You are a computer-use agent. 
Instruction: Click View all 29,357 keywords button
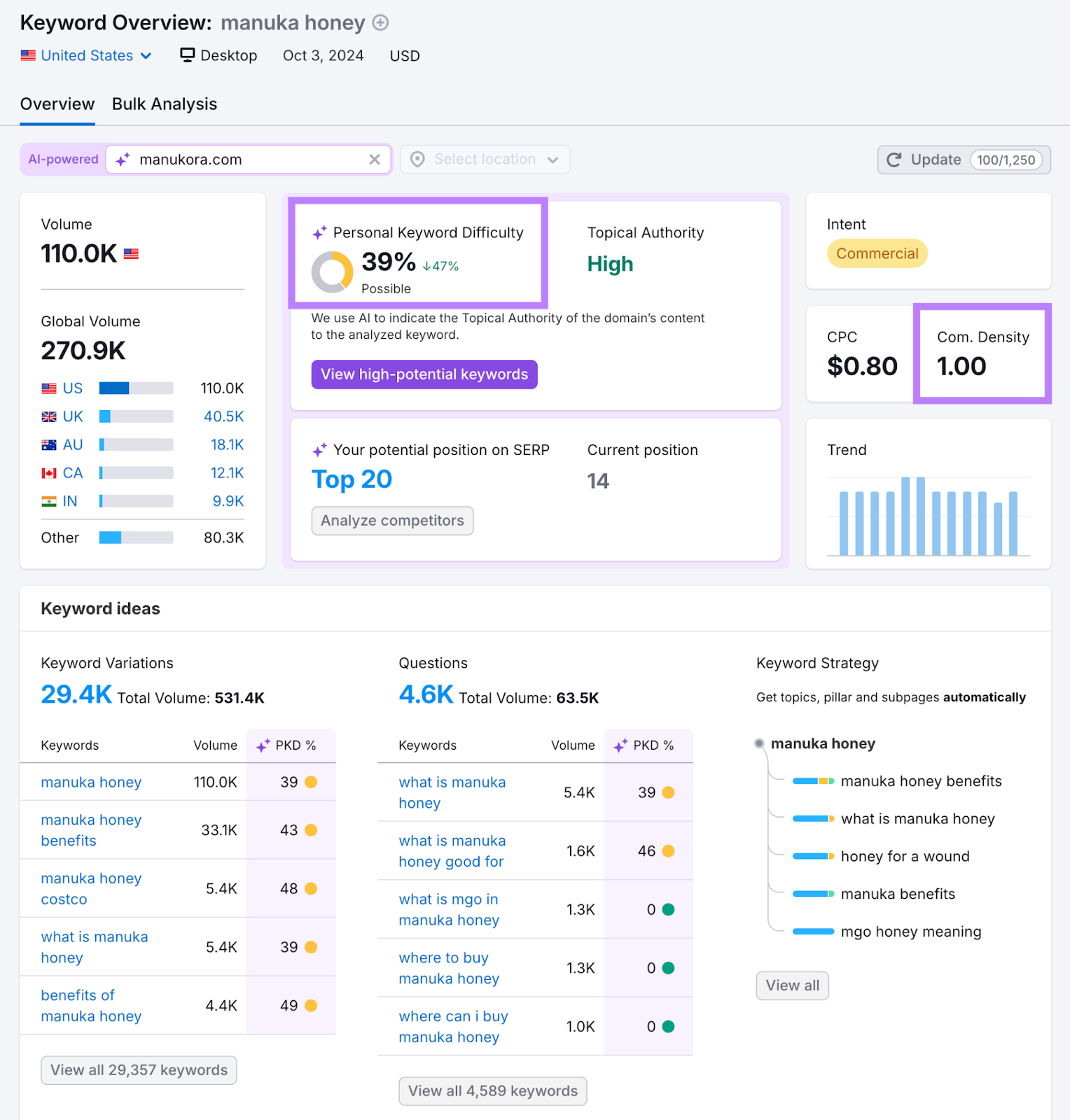pyautogui.click(x=139, y=1070)
